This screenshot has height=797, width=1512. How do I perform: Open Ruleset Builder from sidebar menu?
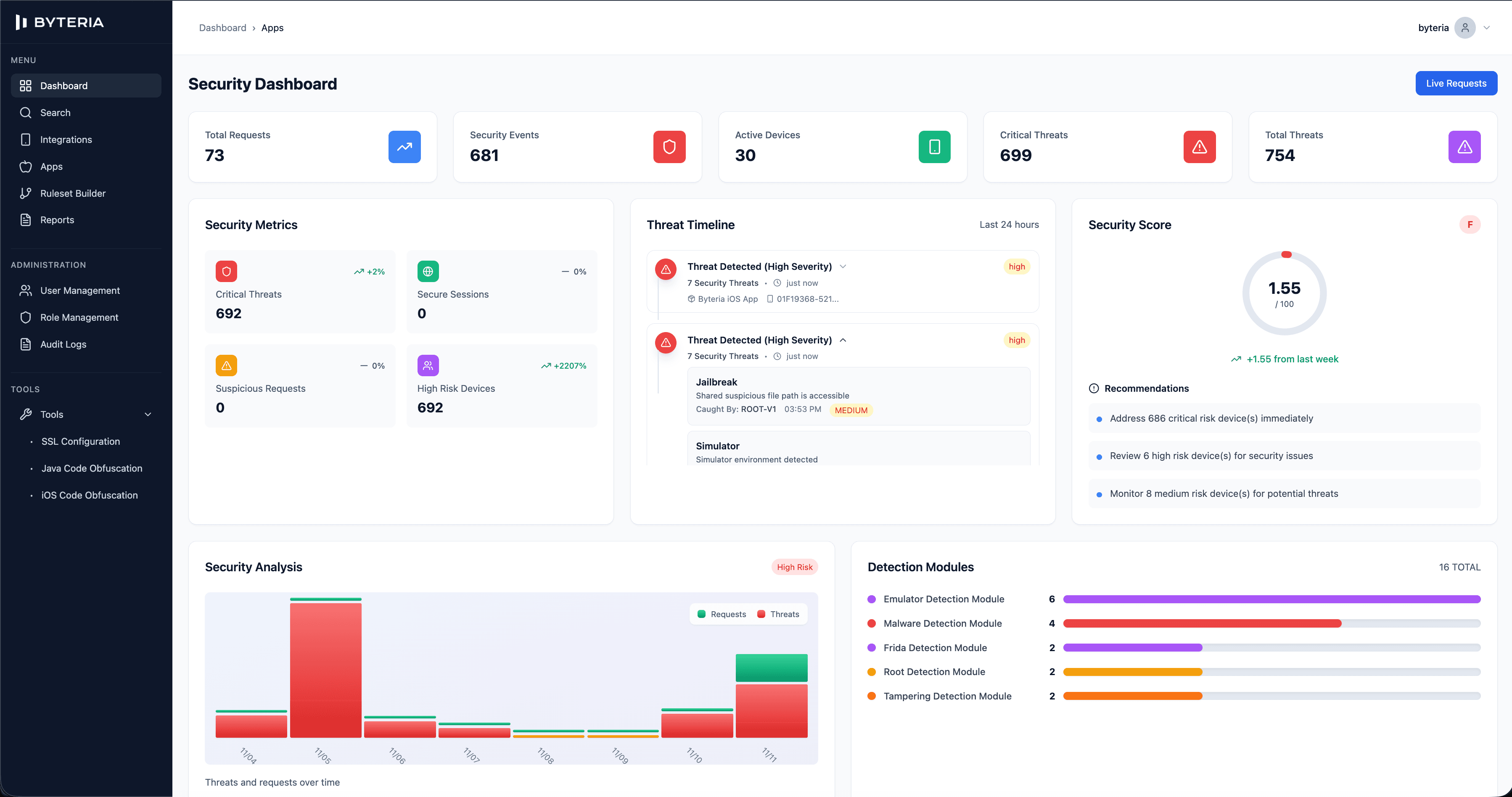click(73, 193)
